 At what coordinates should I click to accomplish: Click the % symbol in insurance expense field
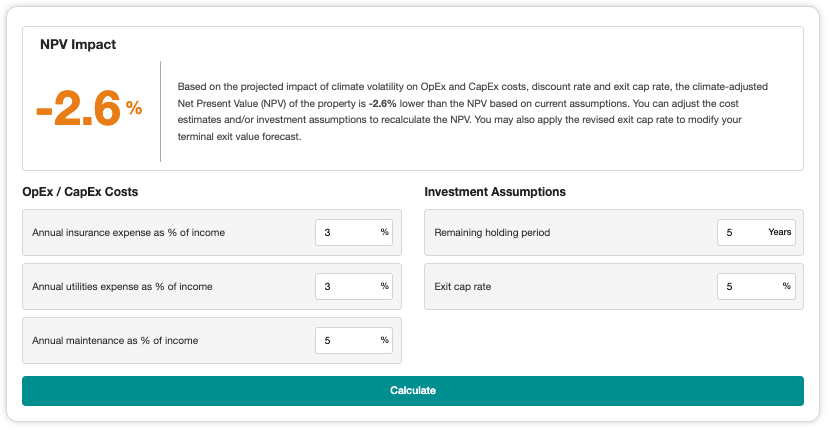point(385,233)
